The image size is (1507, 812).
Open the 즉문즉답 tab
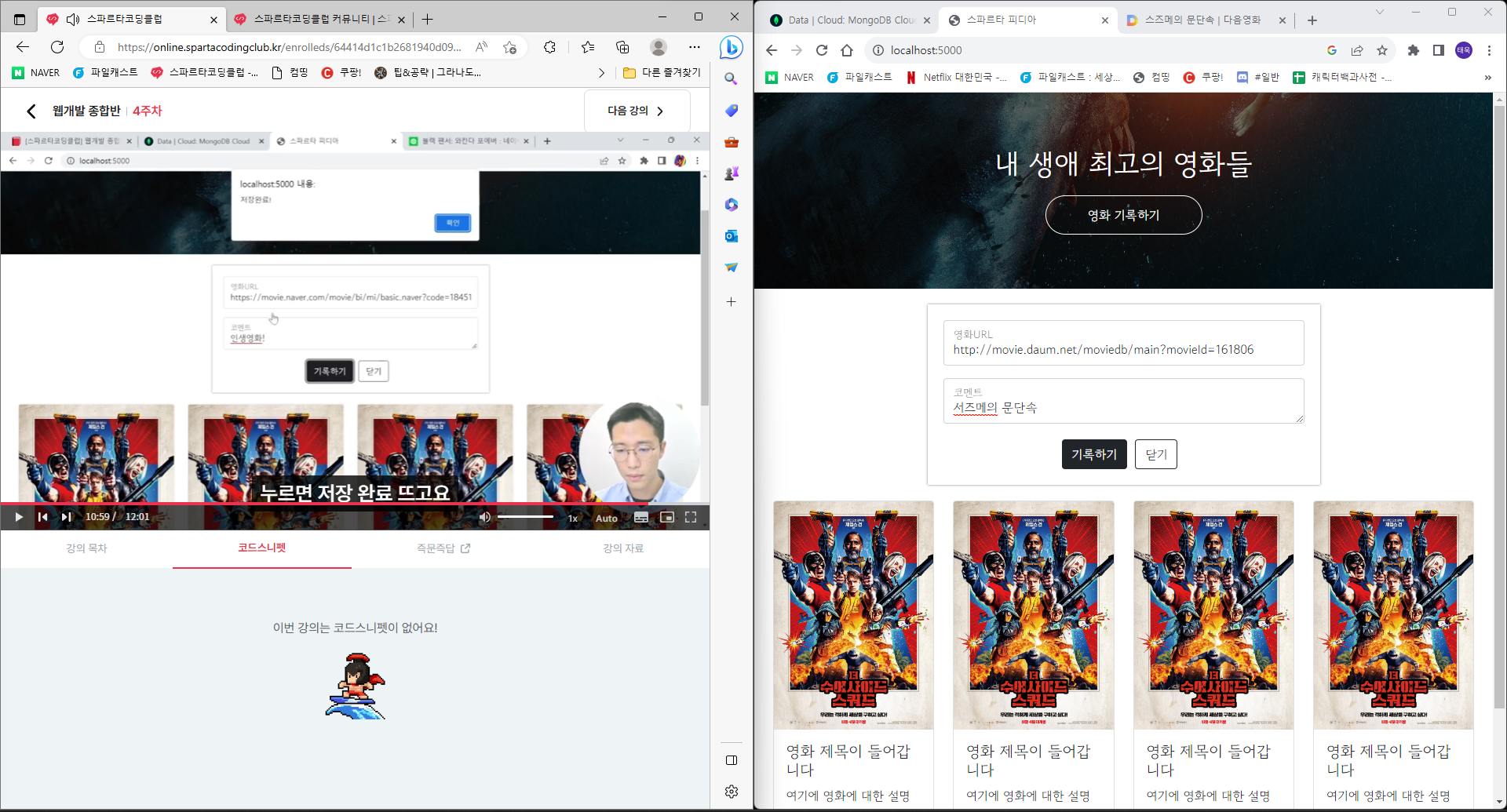coord(443,548)
